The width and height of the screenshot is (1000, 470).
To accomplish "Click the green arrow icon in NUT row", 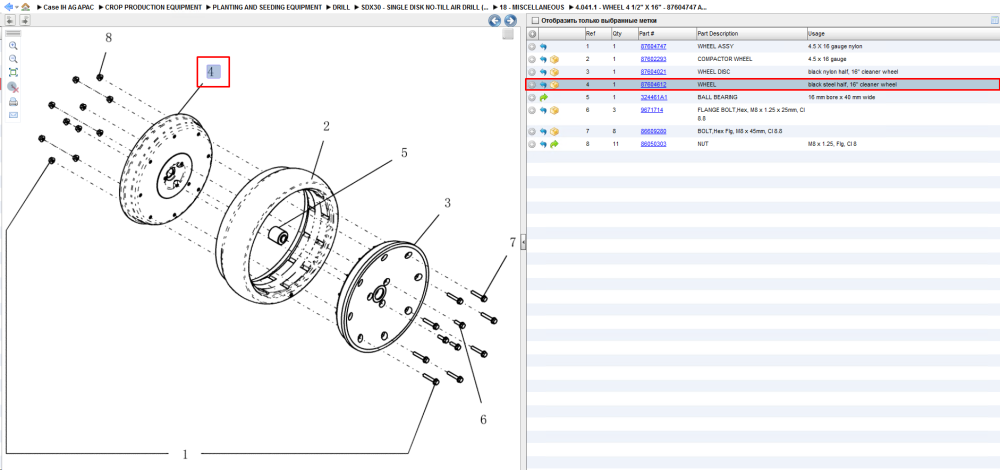I will [554, 144].
